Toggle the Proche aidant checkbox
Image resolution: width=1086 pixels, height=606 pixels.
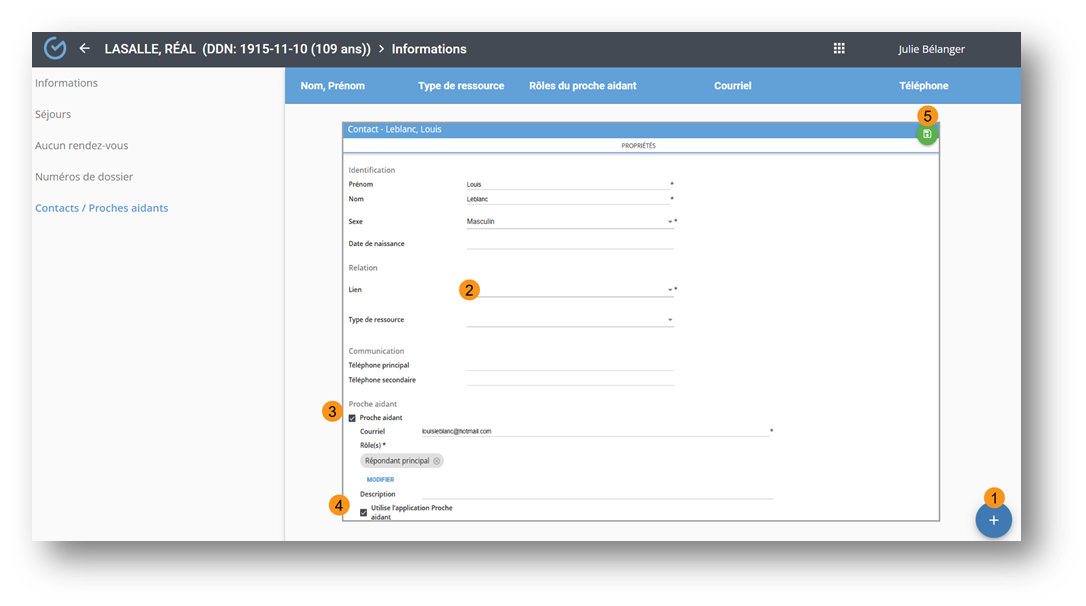coord(352,417)
